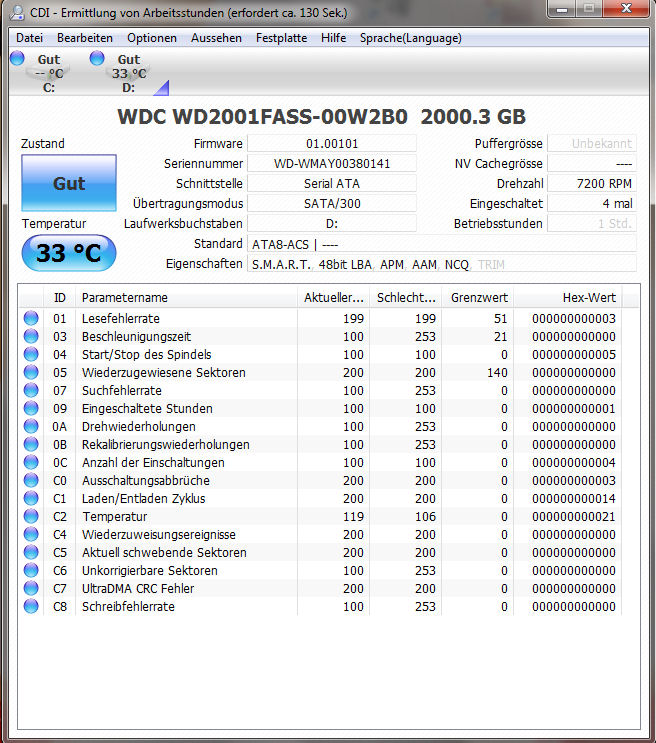656x743 pixels.
Task: Click status orb for Schreibfehlerrate row
Action: tap(31, 606)
